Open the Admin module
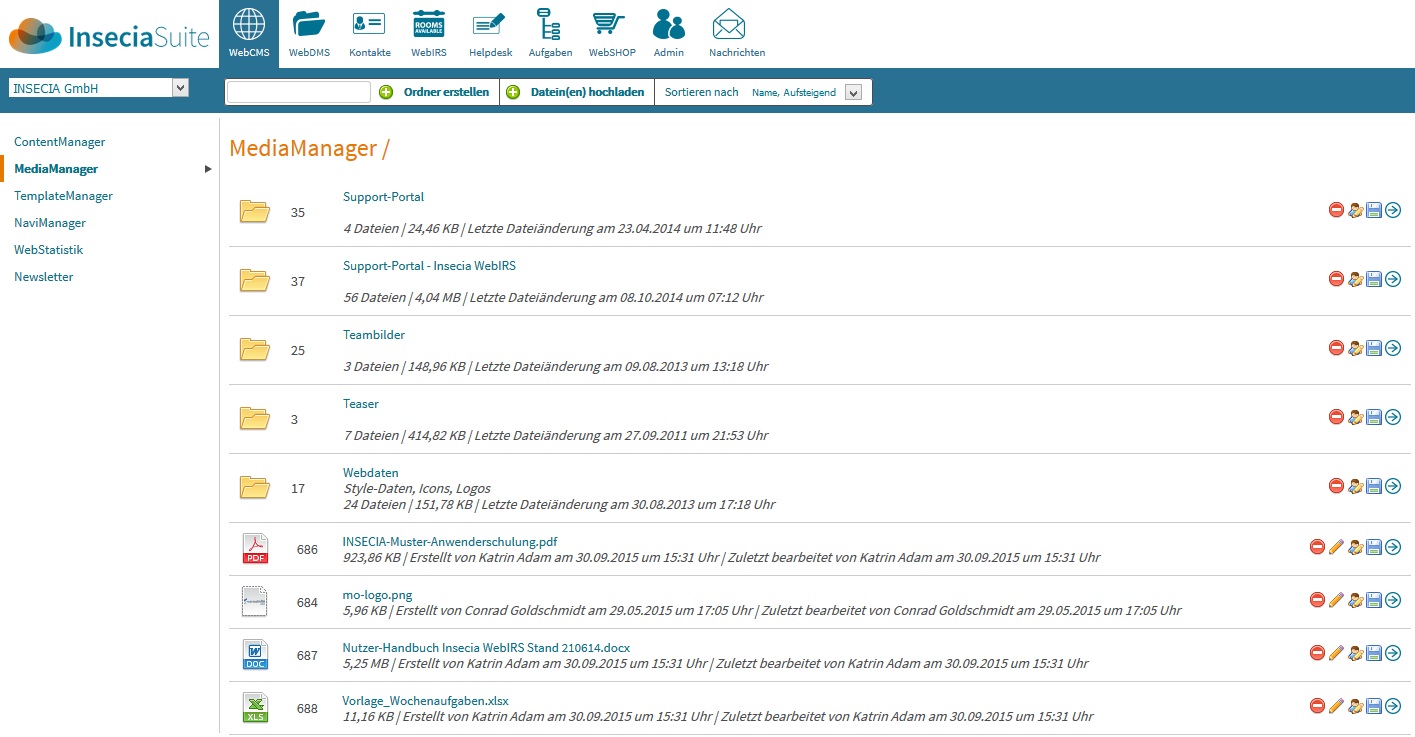 click(668, 33)
